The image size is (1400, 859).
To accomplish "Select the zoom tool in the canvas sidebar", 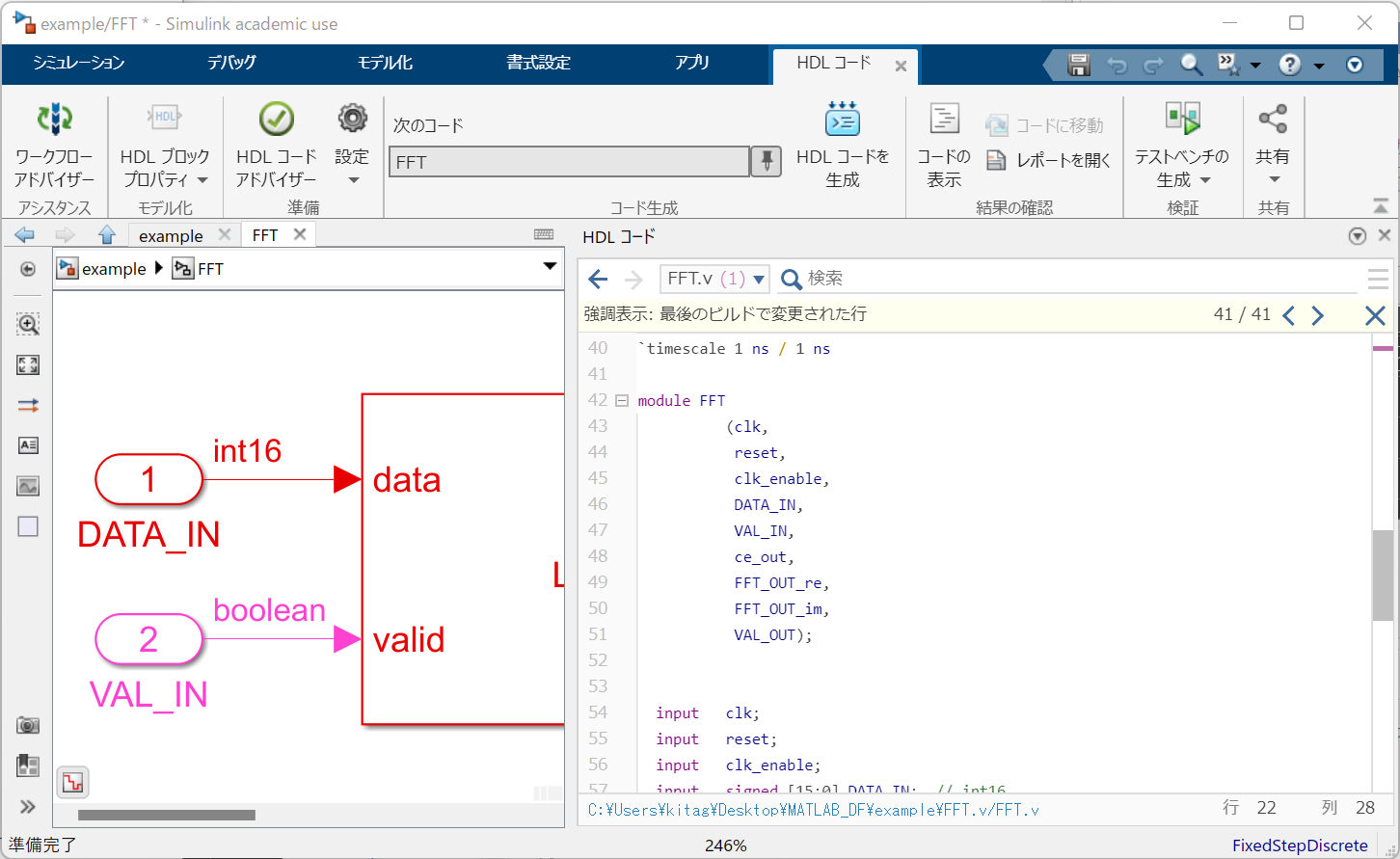I will pos(28,324).
